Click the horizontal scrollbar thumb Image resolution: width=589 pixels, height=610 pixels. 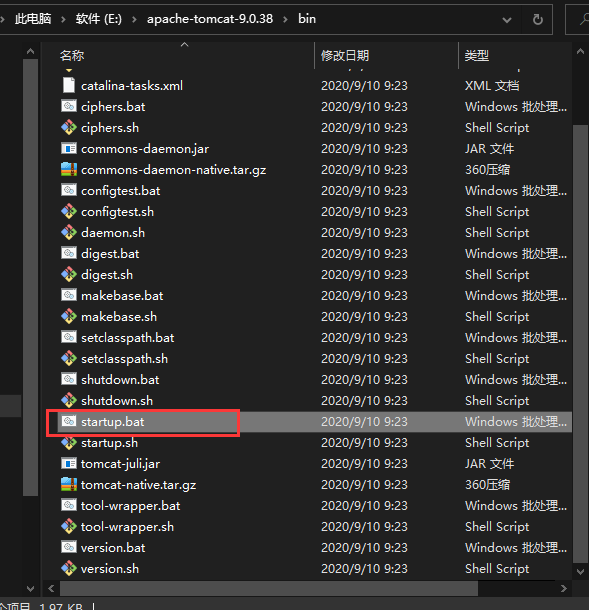point(268,588)
